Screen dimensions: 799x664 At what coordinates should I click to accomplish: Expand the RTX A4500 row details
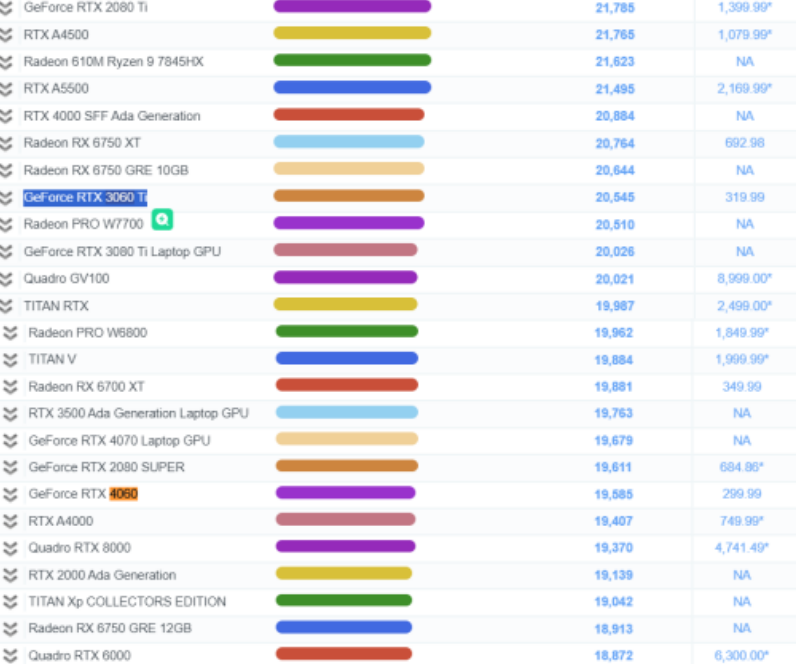click(6, 35)
